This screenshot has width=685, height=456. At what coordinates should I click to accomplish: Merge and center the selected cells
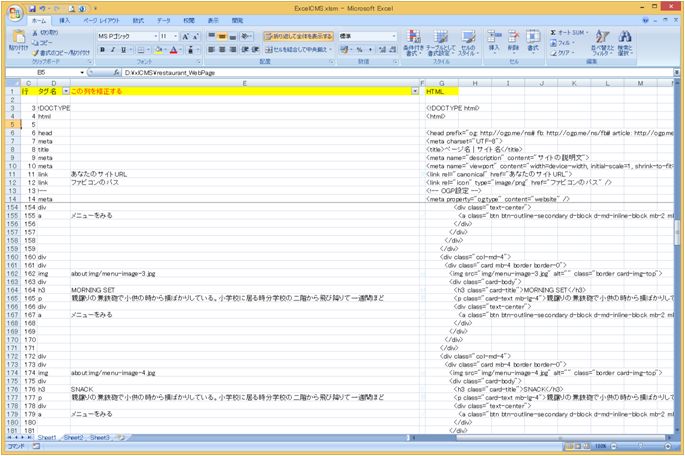tap(298, 50)
